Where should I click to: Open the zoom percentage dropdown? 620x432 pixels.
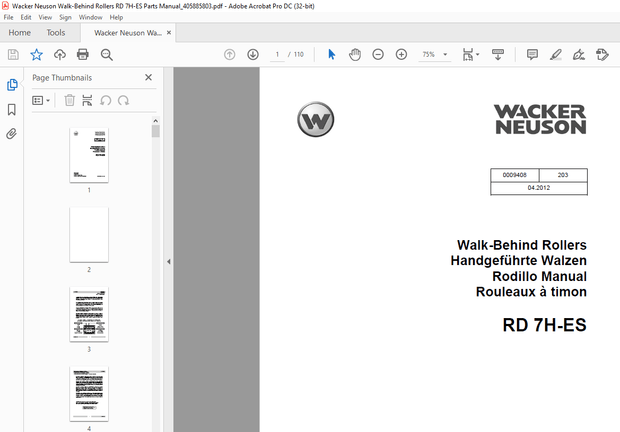(445, 55)
